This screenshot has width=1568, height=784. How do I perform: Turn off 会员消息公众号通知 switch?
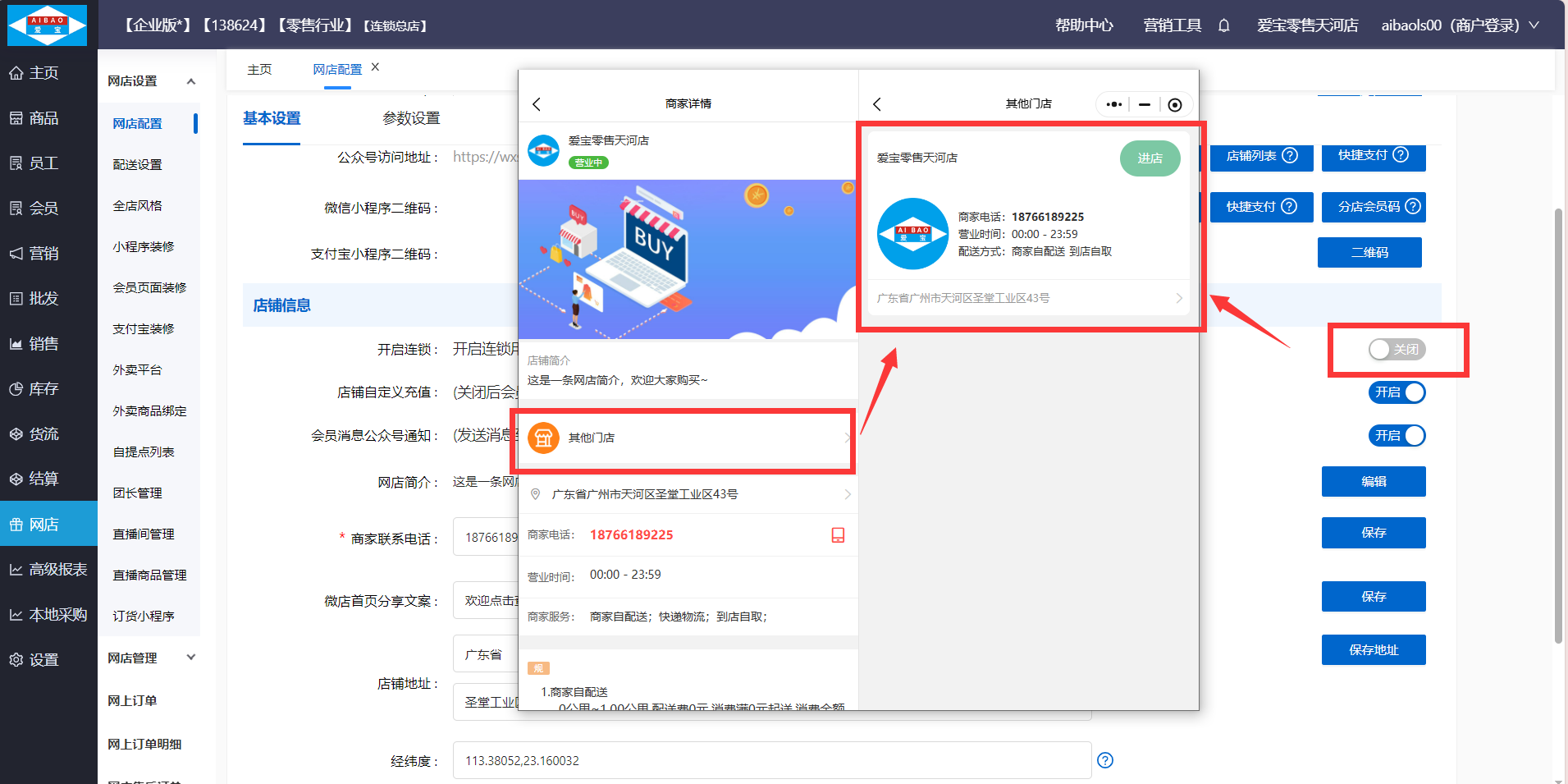(1397, 436)
